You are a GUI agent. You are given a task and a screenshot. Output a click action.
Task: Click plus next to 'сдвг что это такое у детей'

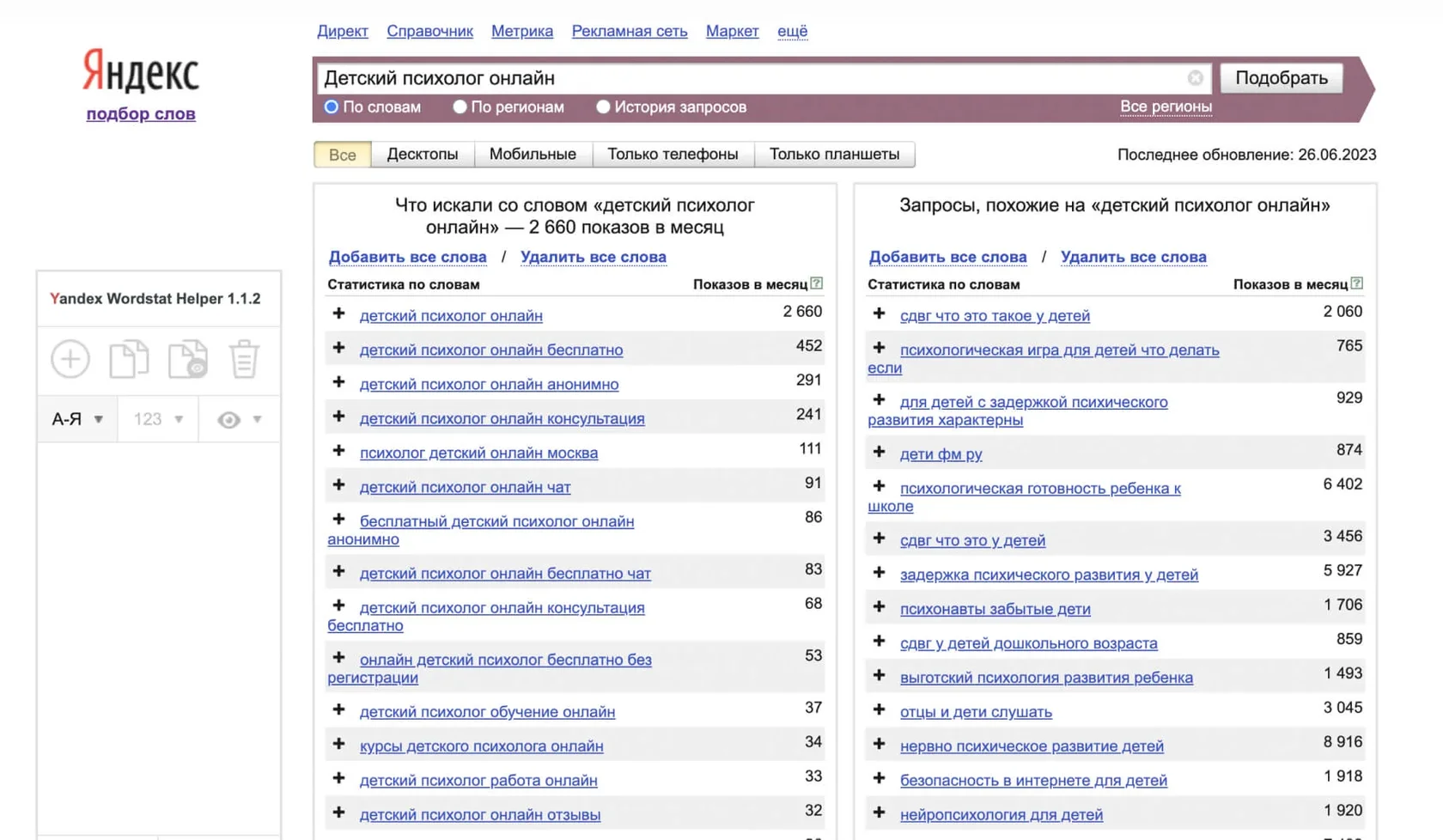(880, 314)
